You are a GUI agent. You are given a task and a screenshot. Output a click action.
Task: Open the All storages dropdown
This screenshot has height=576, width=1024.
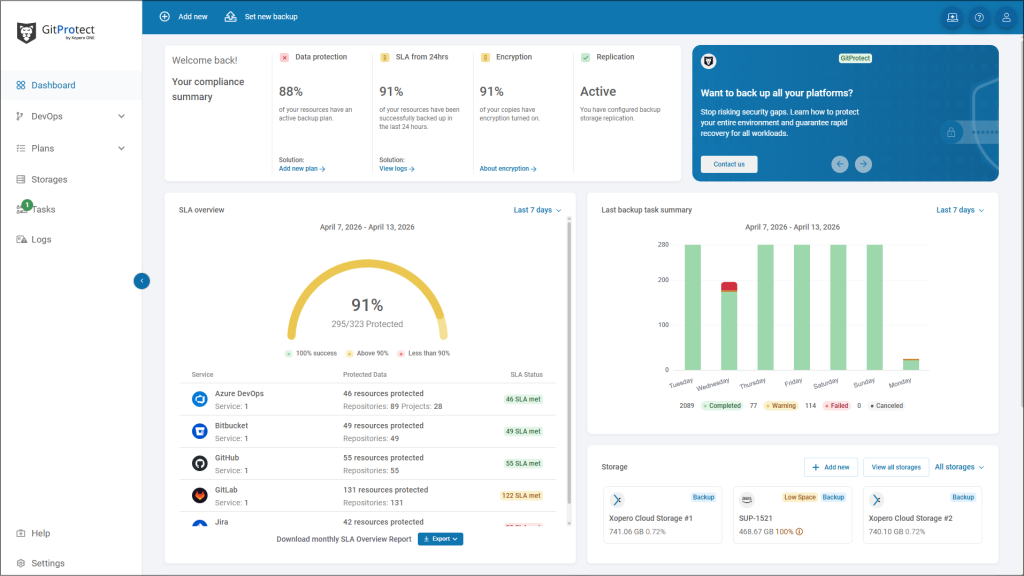(957, 466)
